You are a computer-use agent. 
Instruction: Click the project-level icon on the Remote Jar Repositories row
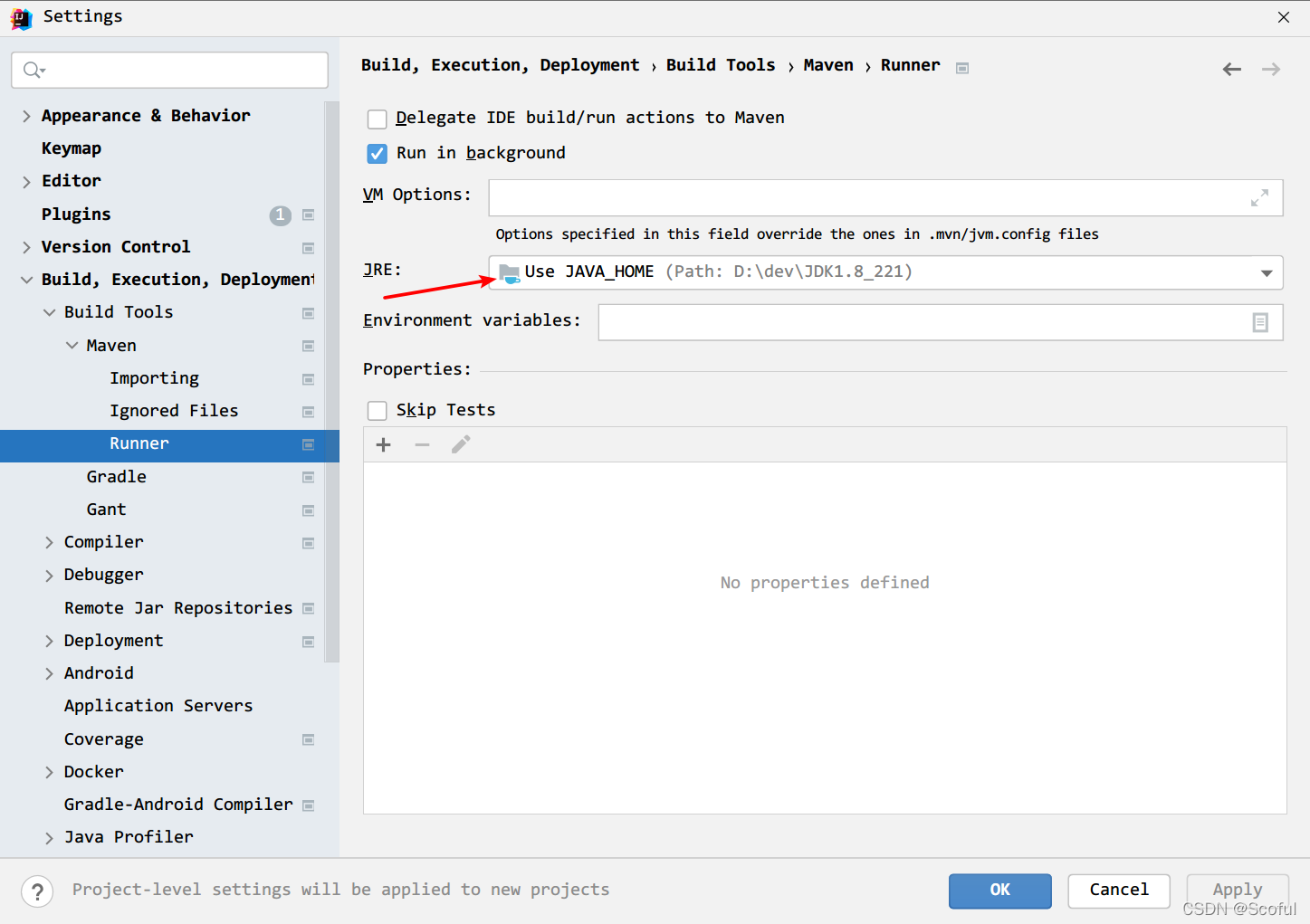pos(308,608)
